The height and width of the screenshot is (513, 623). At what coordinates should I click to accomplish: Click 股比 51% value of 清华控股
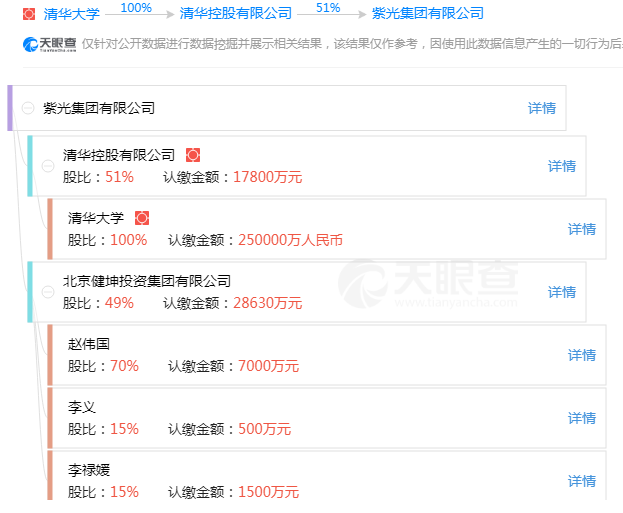tap(119, 177)
